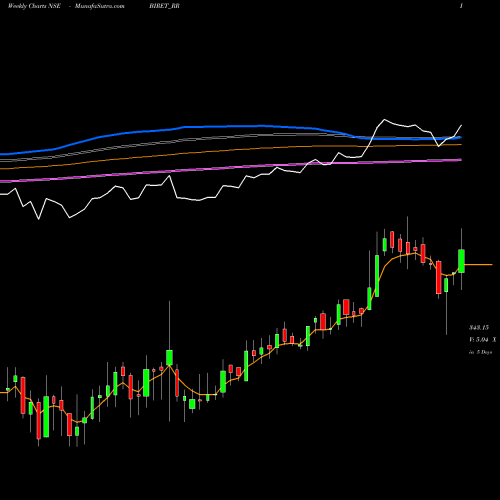The image size is (500, 500).
Task: Click the orange current-price line beside the last candle
Action: (x=478, y=265)
